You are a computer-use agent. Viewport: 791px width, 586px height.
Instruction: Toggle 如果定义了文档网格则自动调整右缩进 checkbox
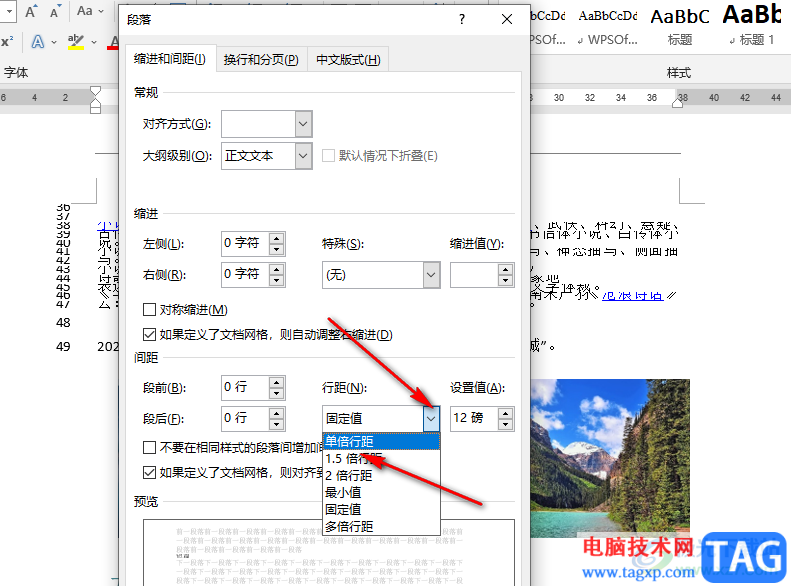149,334
